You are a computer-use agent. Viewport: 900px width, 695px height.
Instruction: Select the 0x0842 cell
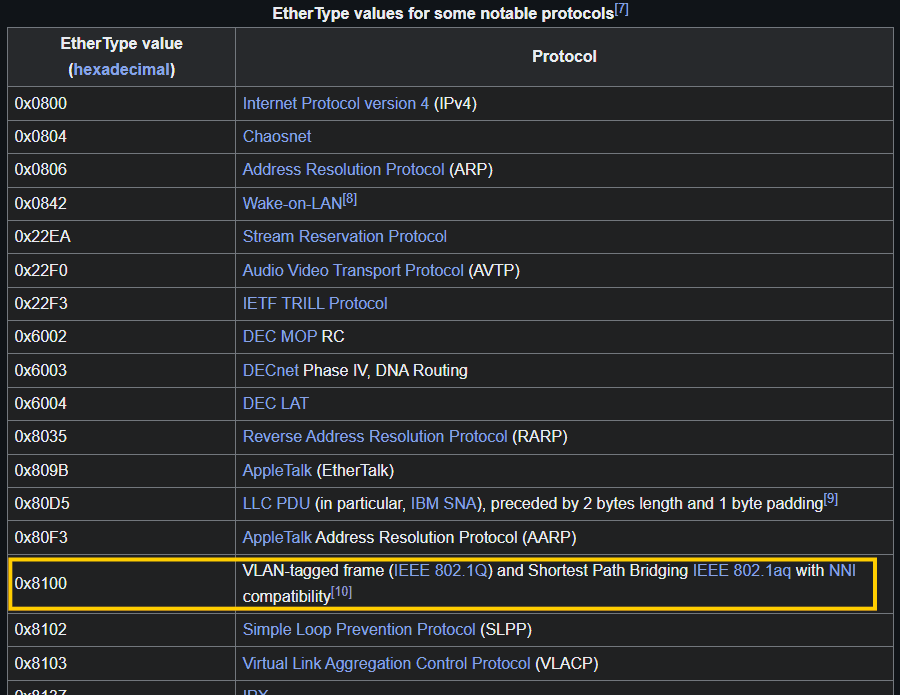tap(121, 203)
